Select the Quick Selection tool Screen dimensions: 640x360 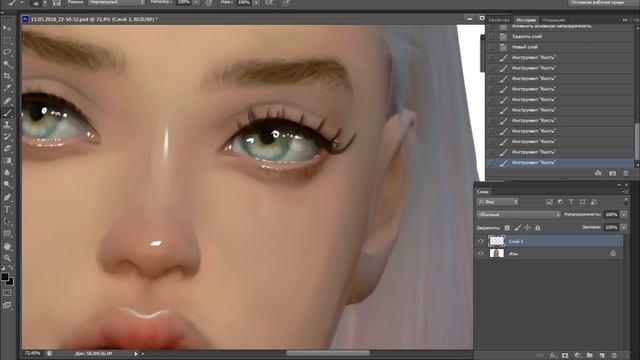tap(7, 64)
